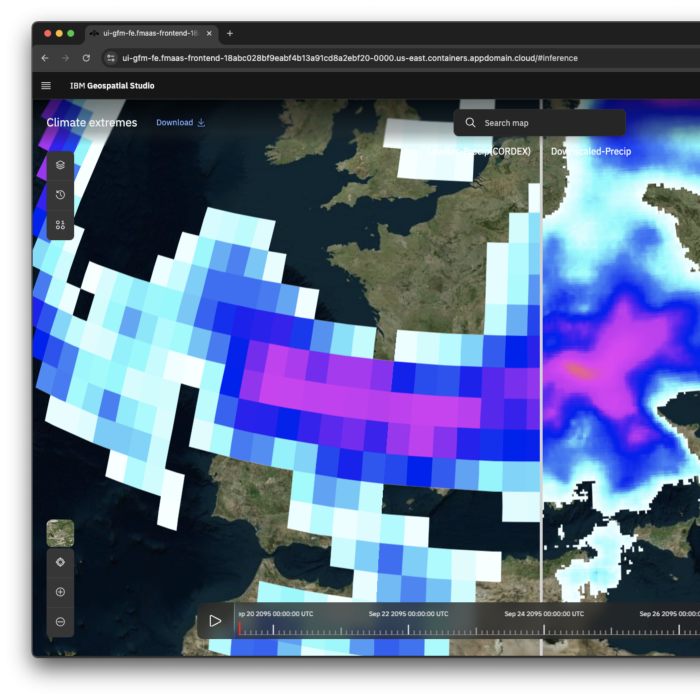
Task: Open the examples grid icon
Action: point(60,225)
